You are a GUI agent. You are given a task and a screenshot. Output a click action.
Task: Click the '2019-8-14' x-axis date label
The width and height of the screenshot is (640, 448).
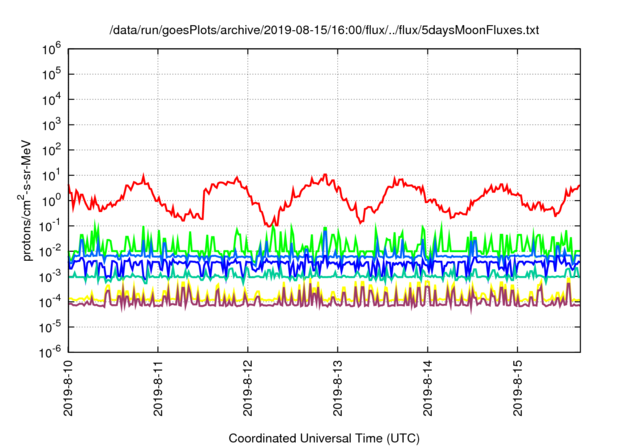coord(427,388)
